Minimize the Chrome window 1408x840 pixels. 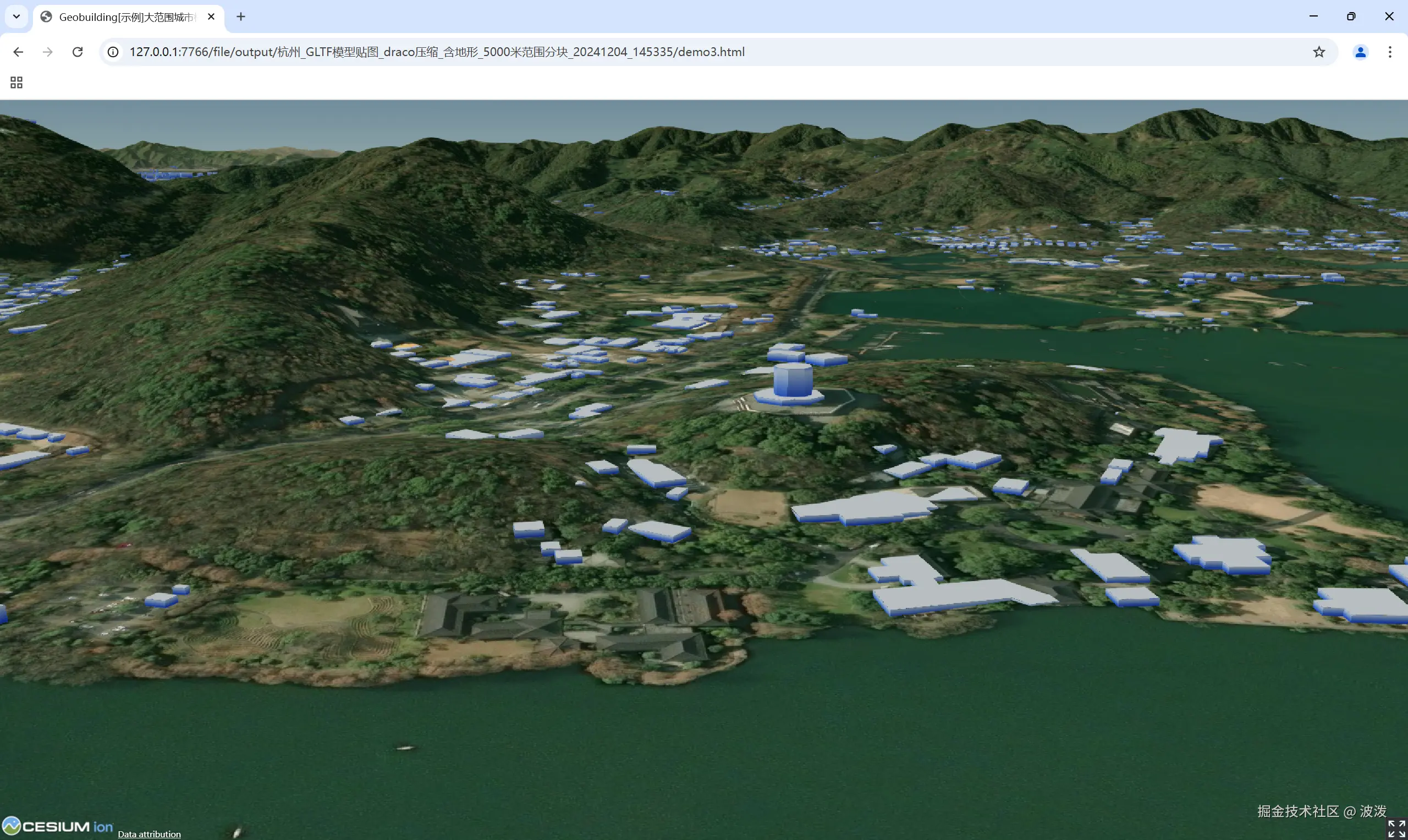coord(1313,16)
